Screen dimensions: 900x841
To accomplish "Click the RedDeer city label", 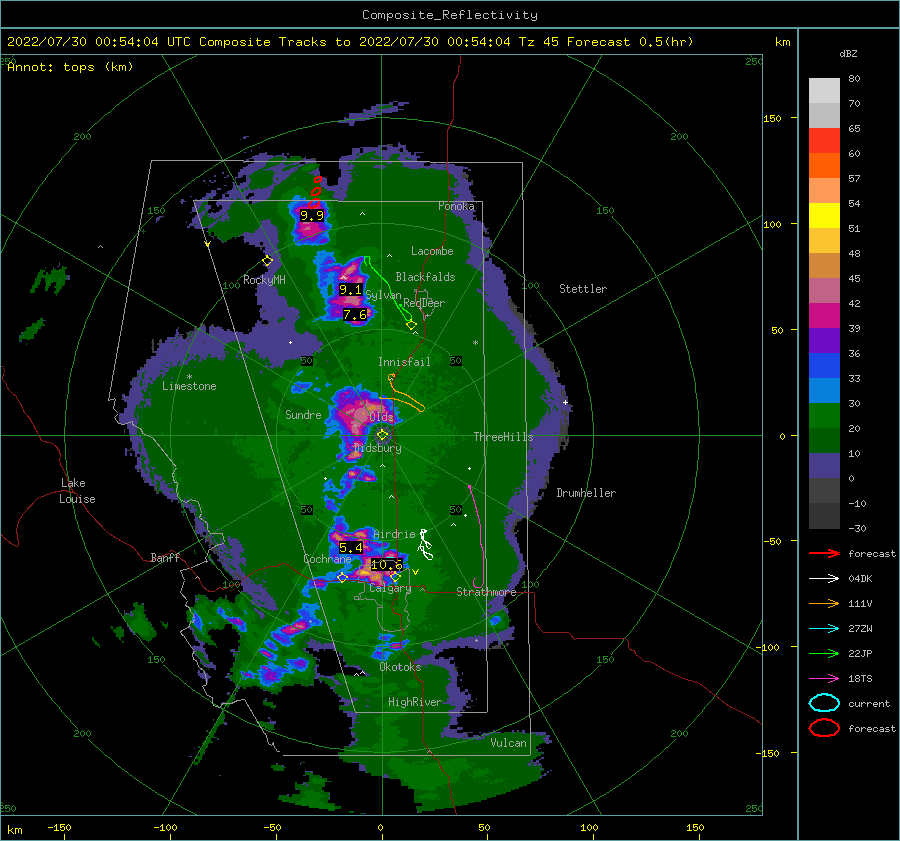I will [x=424, y=303].
